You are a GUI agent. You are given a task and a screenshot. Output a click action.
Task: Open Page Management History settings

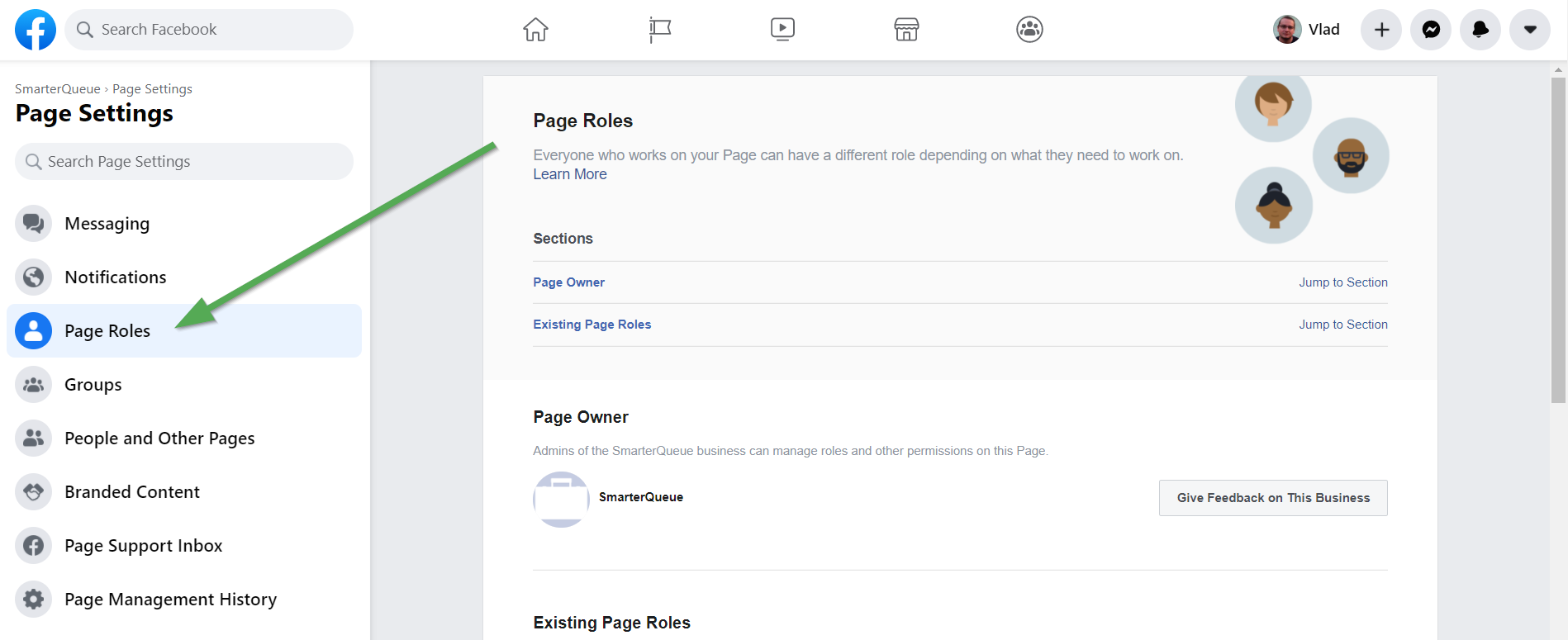tap(184, 600)
